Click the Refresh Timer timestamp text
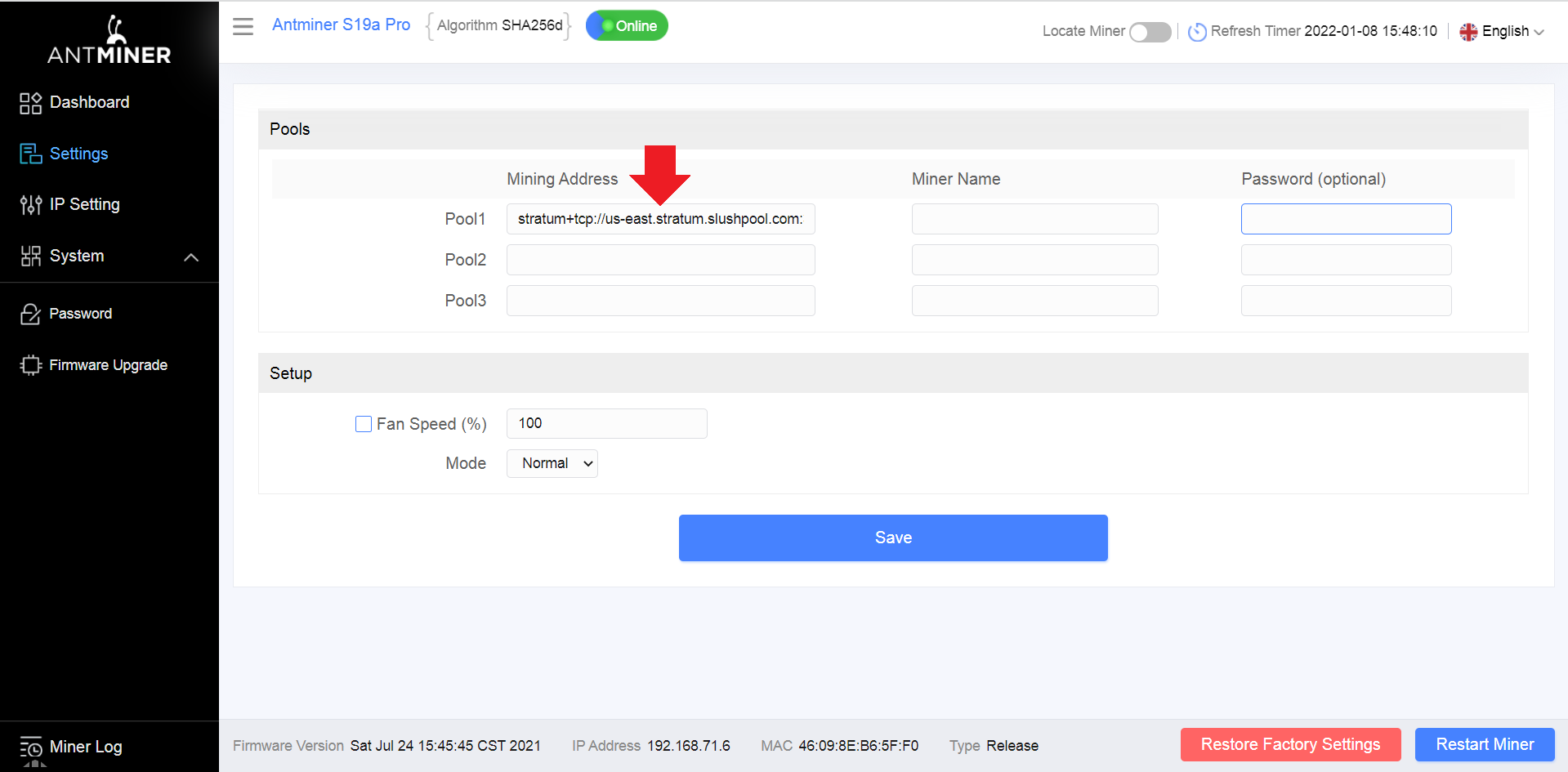Image resolution: width=1568 pixels, height=772 pixels. coord(1370,31)
